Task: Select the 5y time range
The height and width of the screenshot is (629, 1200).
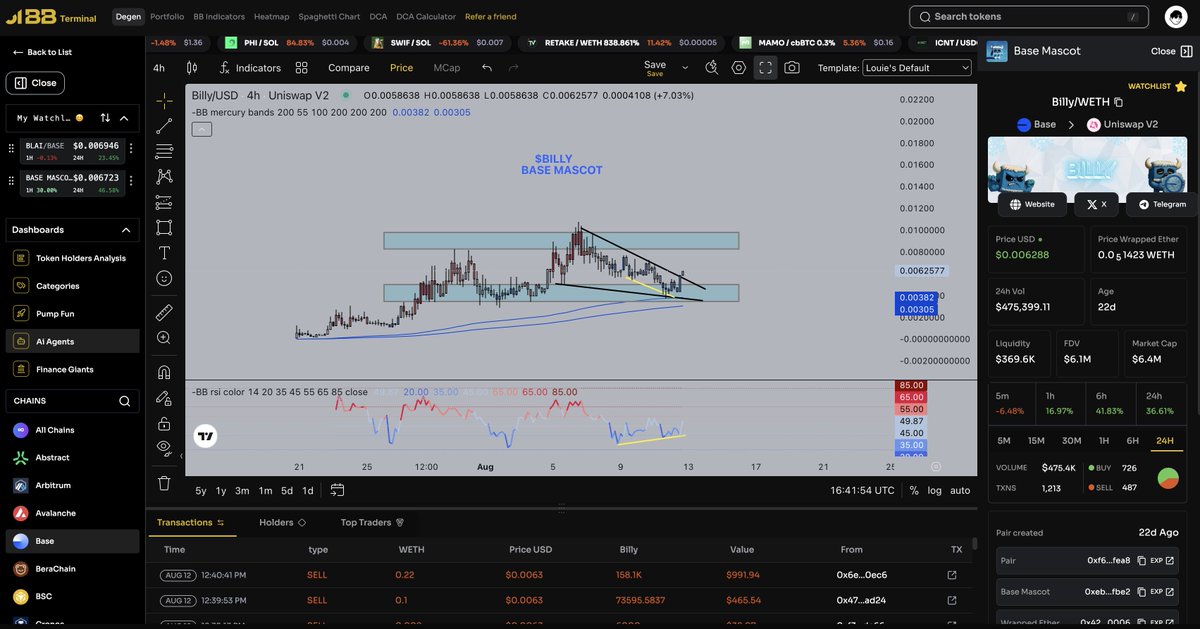Action: point(201,490)
